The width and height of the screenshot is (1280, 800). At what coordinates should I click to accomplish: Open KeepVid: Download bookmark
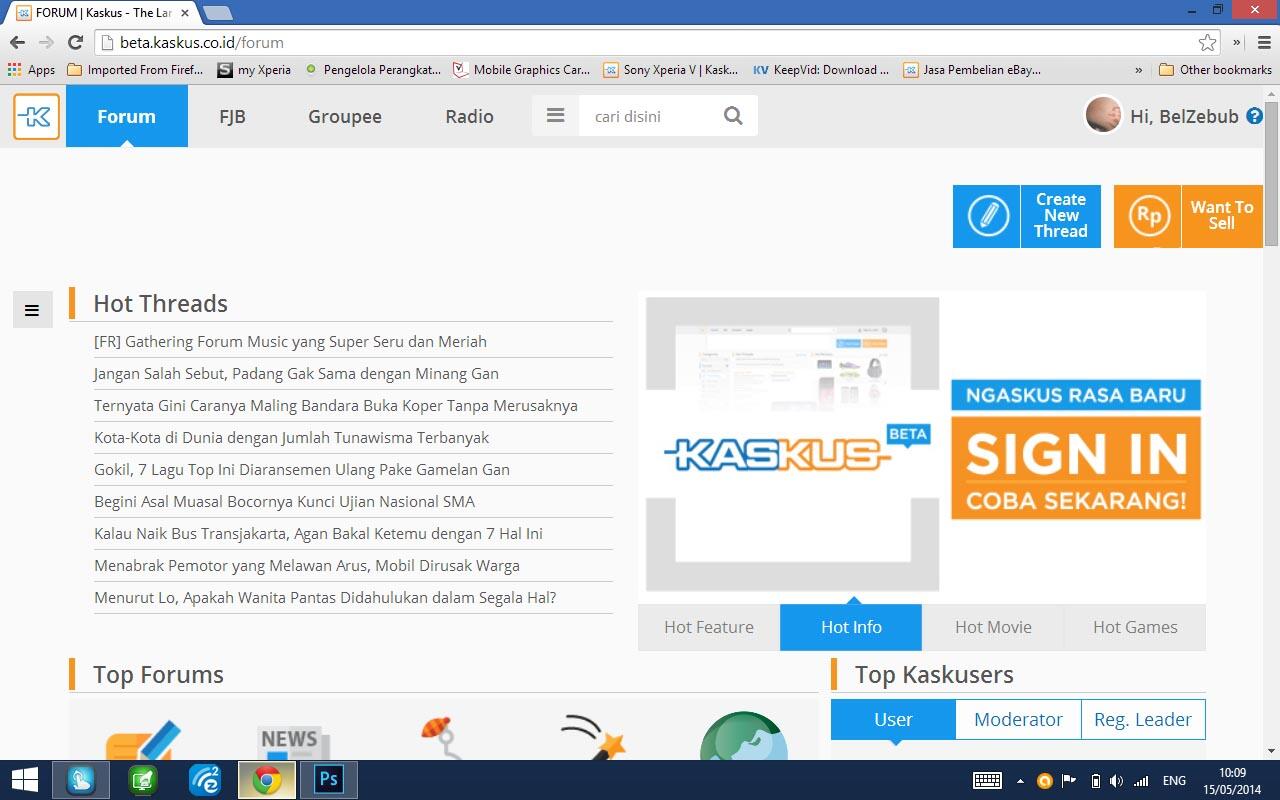pyautogui.click(x=821, y=70)
